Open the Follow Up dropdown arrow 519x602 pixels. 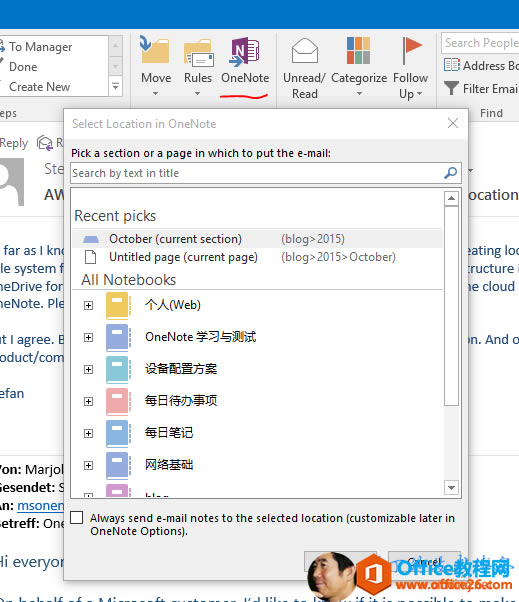click(x=420, y=93)
